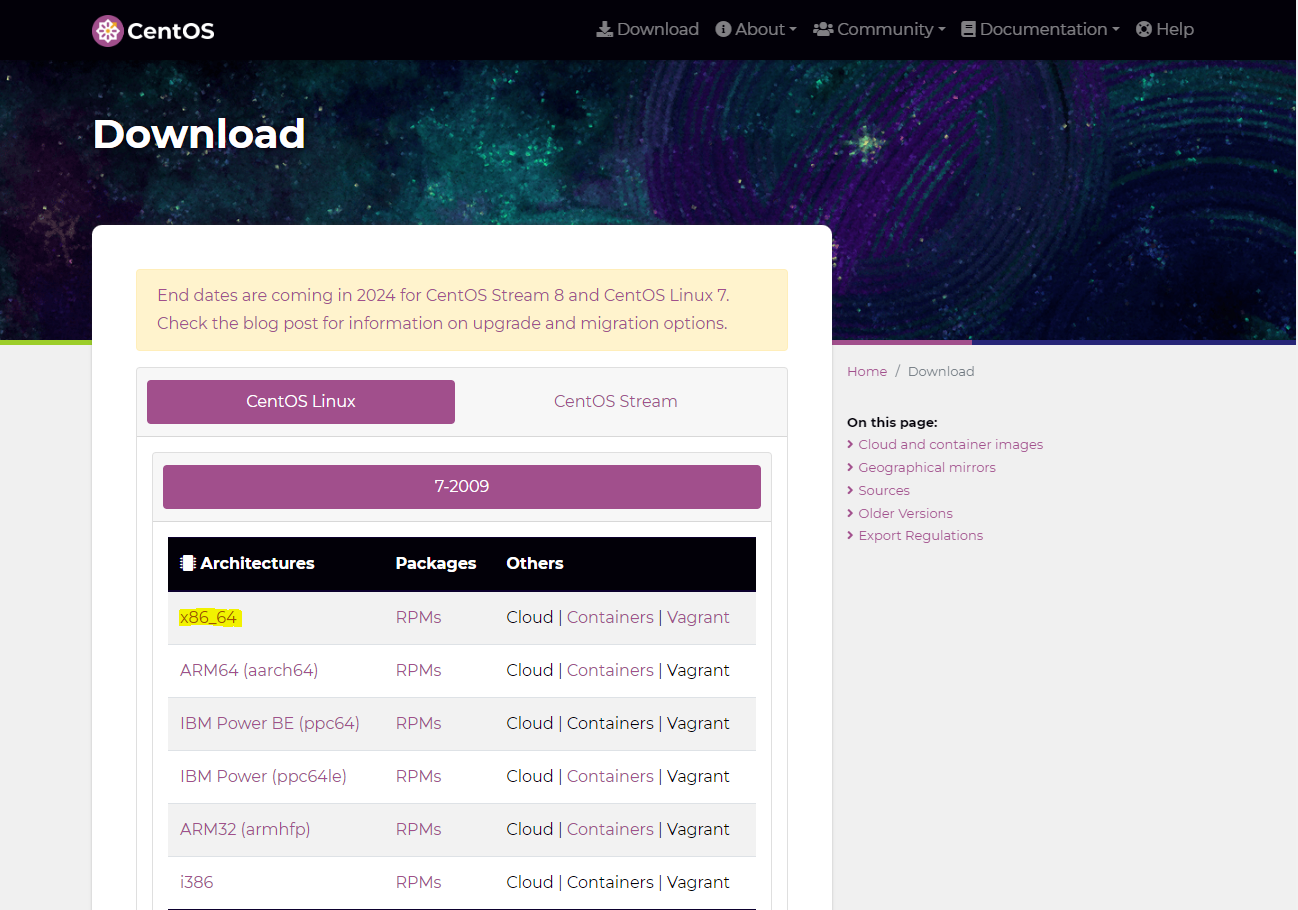Image resolution: width=1298 pixels, height=910 pixels.
Task: Open RPMs link in x86_64 row
Action: 418,617
